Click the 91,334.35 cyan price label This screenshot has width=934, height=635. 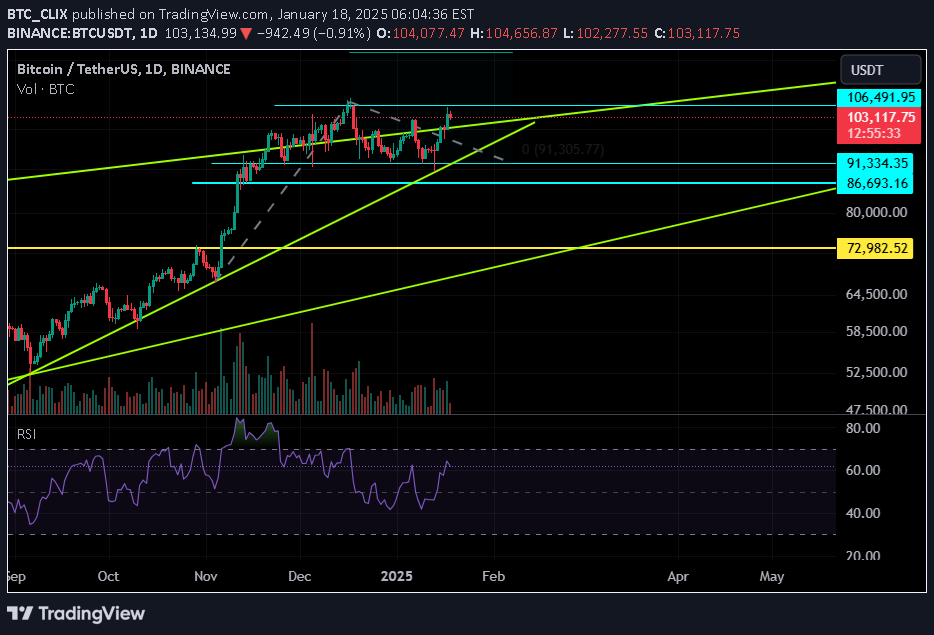point(875,163)
